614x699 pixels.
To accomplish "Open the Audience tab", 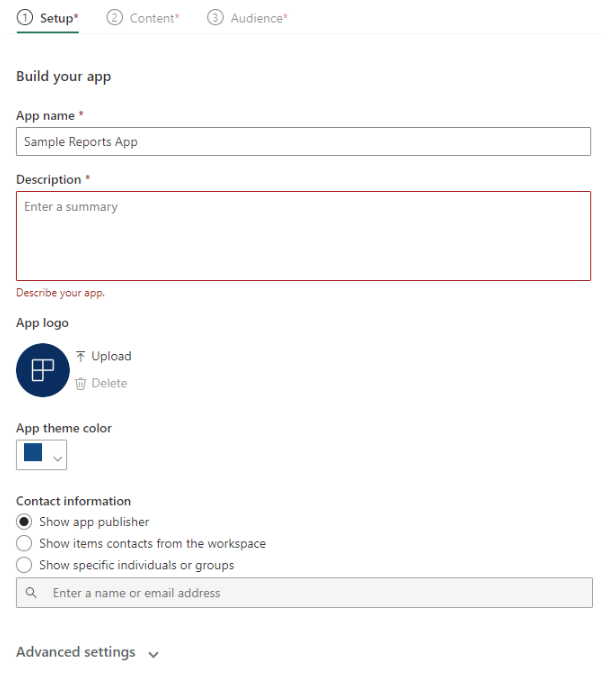I will (258, 18).
